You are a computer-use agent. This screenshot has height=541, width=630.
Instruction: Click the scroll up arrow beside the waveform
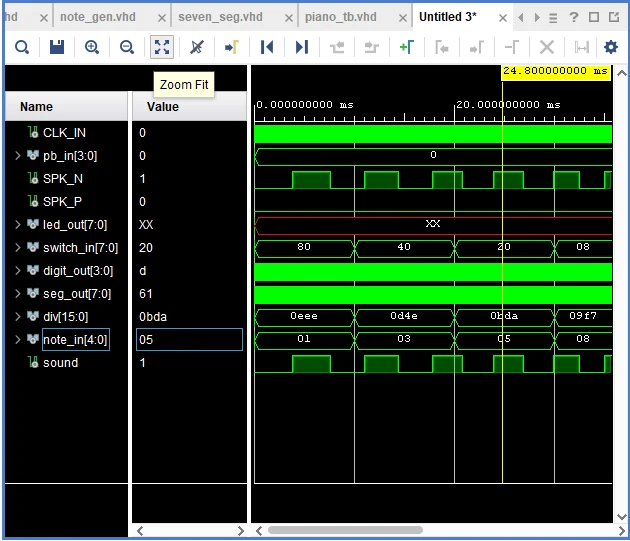click(622, 73)
